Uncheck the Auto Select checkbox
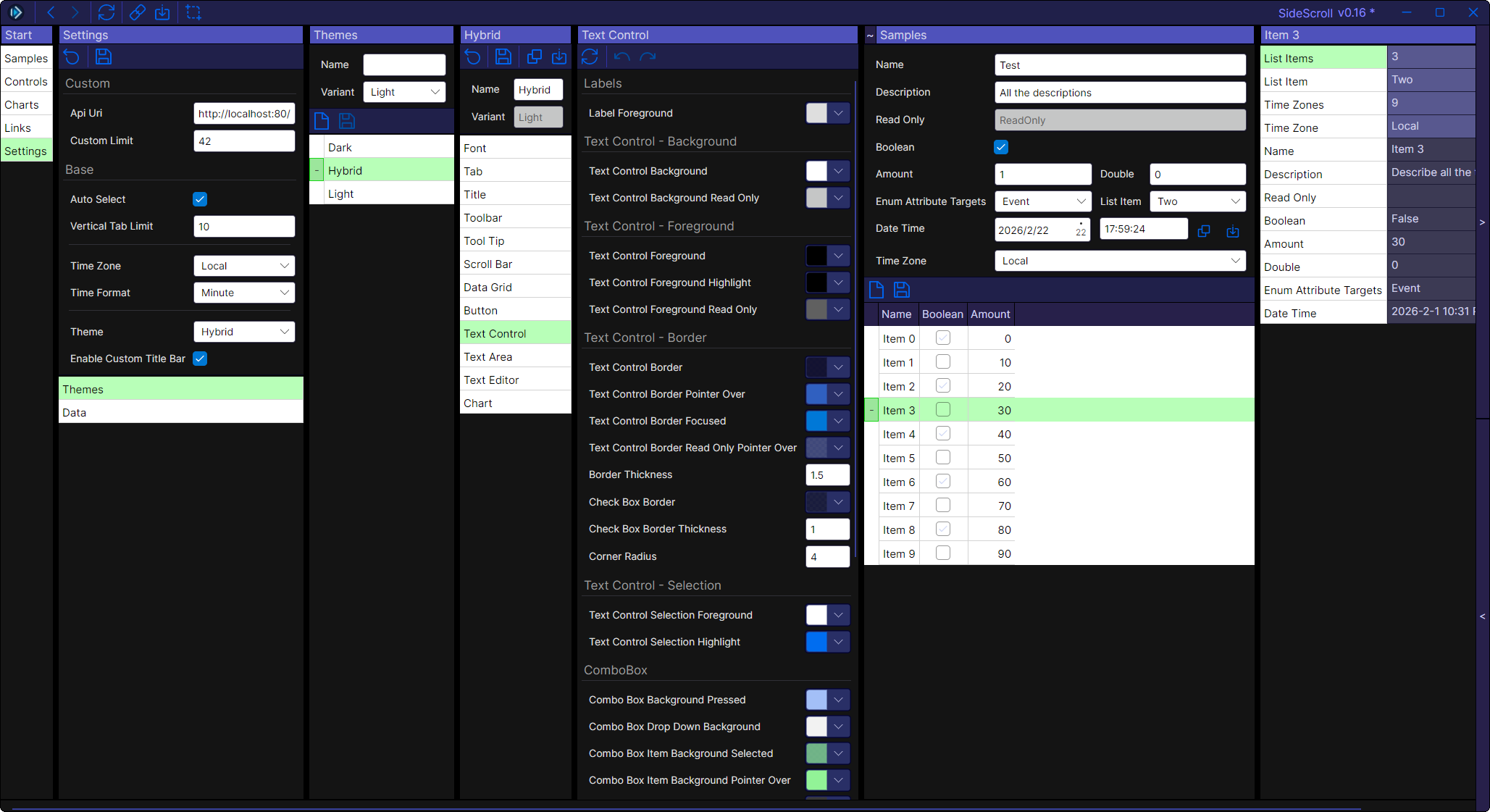 pyautogui.click(x=200, y=199)
